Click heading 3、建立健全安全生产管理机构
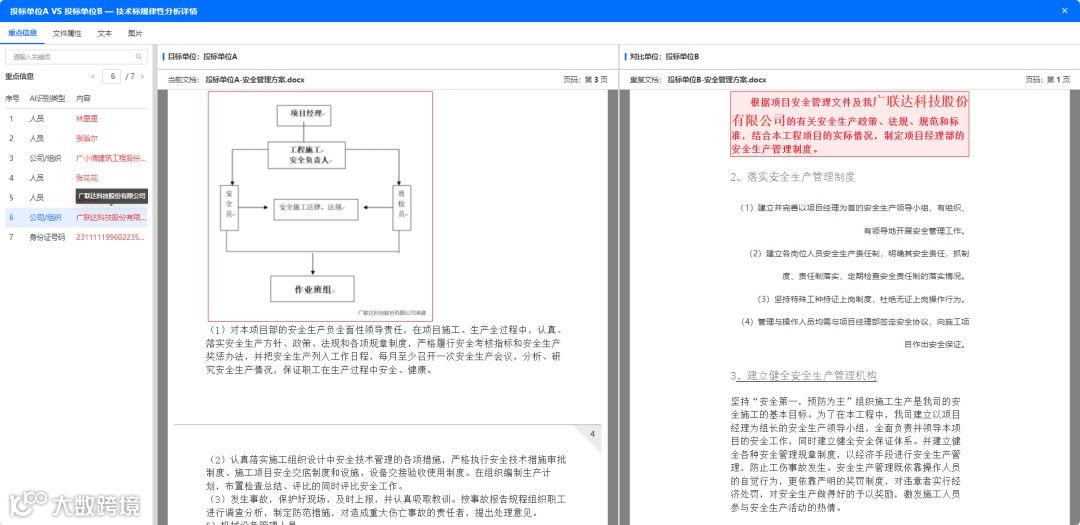Screen dimensions: 1080x525 803,375
